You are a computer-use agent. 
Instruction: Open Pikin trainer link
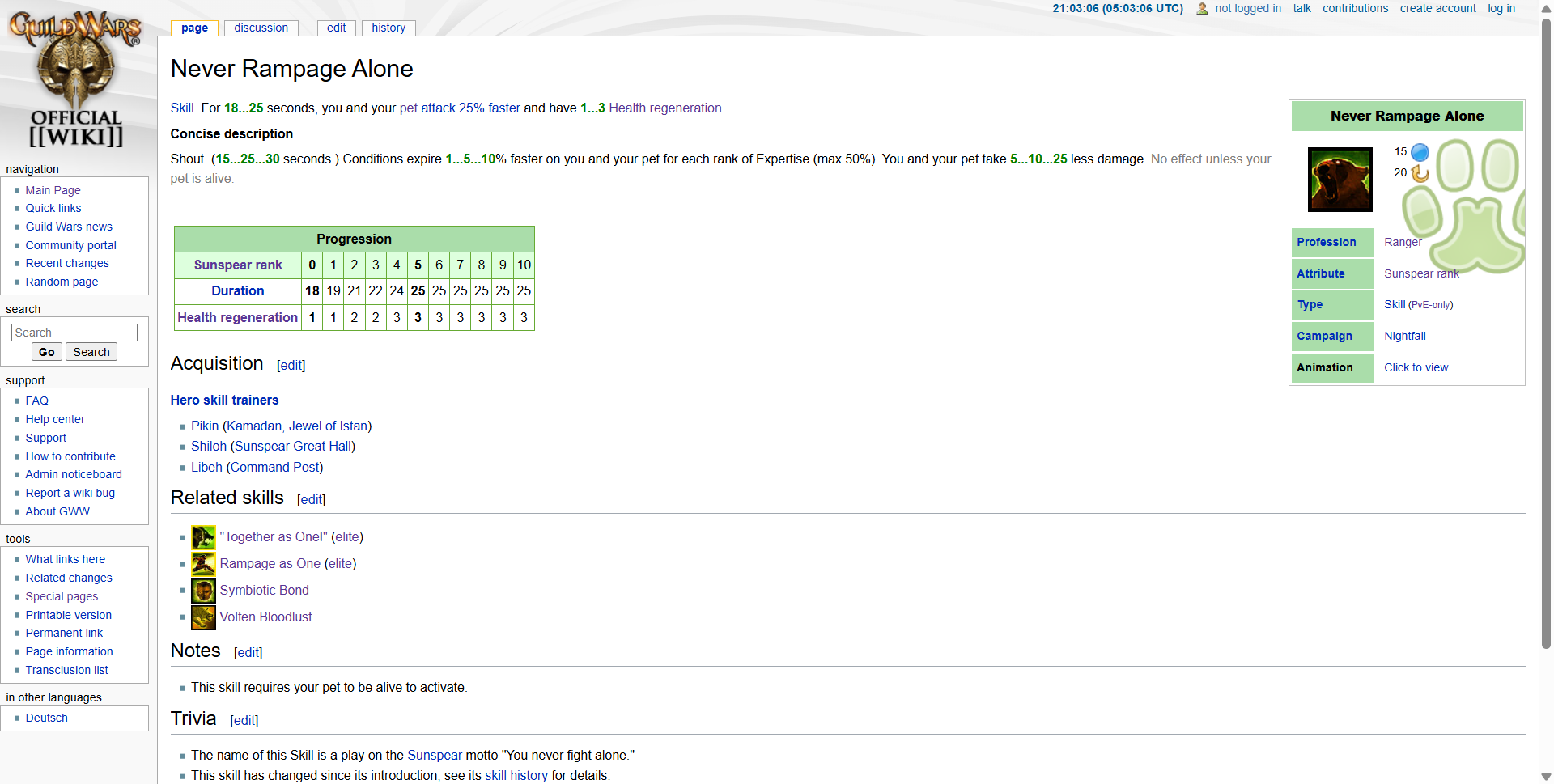click(205, 426)
